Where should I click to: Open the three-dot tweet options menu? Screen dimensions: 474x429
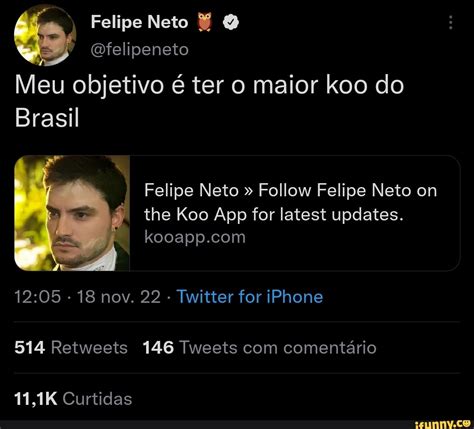pos(451,23)
